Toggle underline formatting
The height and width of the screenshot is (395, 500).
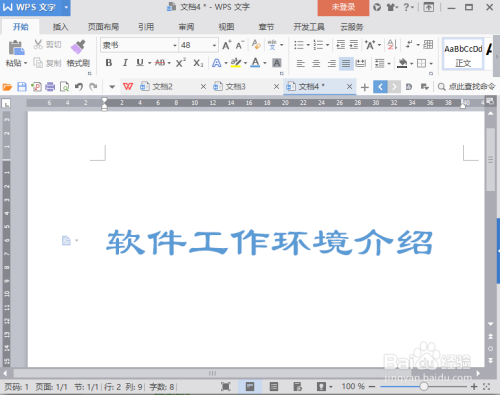(140, 62)
